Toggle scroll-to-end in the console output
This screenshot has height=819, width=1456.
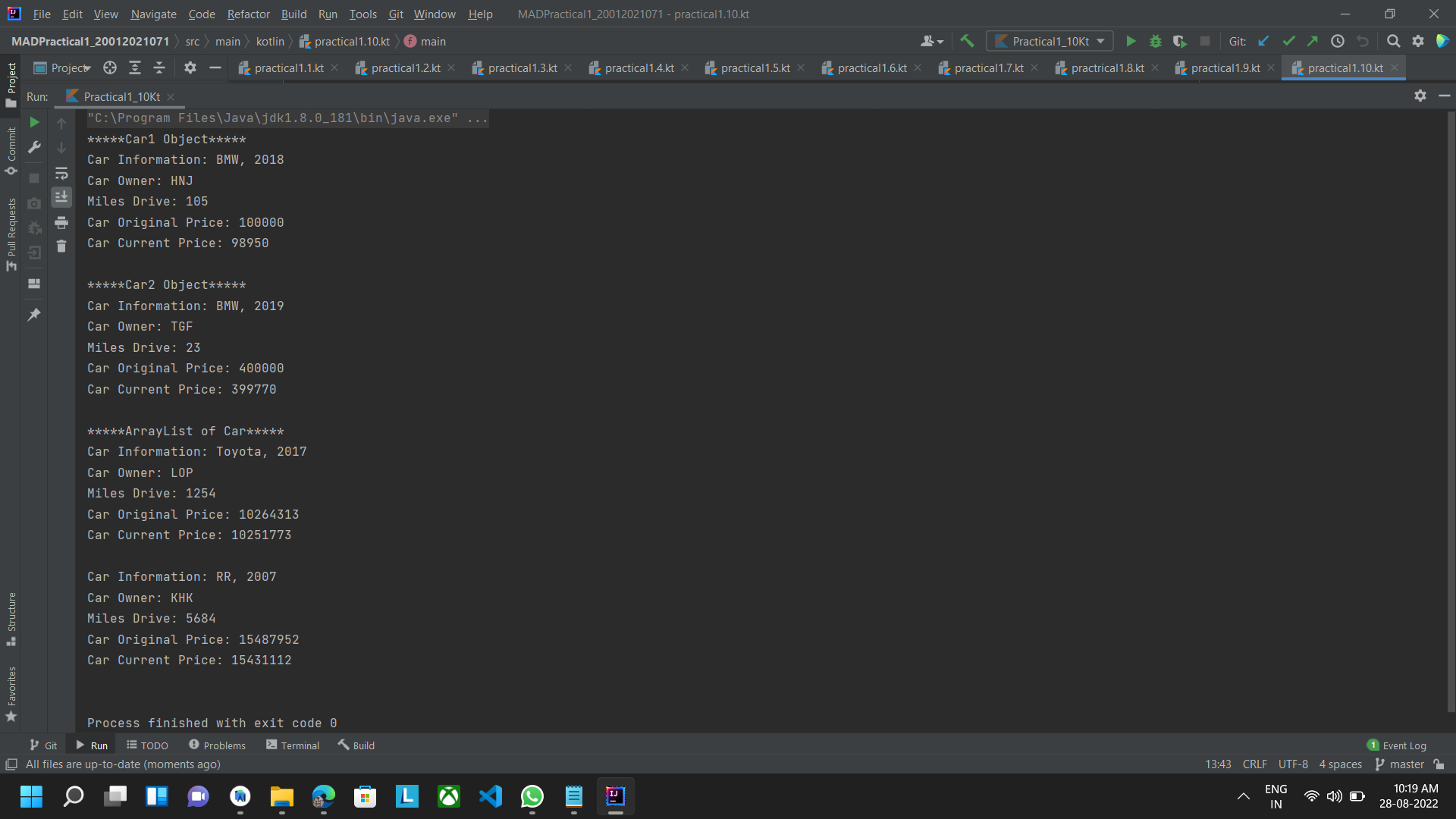(x=61, y=197)
